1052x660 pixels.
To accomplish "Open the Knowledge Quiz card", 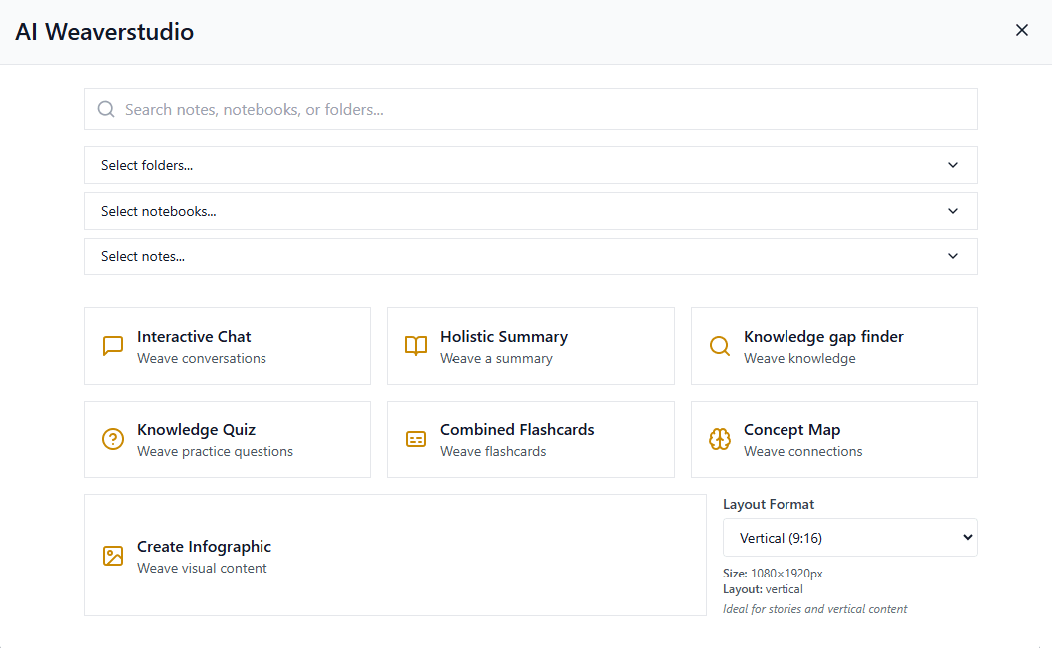I will click(227, 439).
